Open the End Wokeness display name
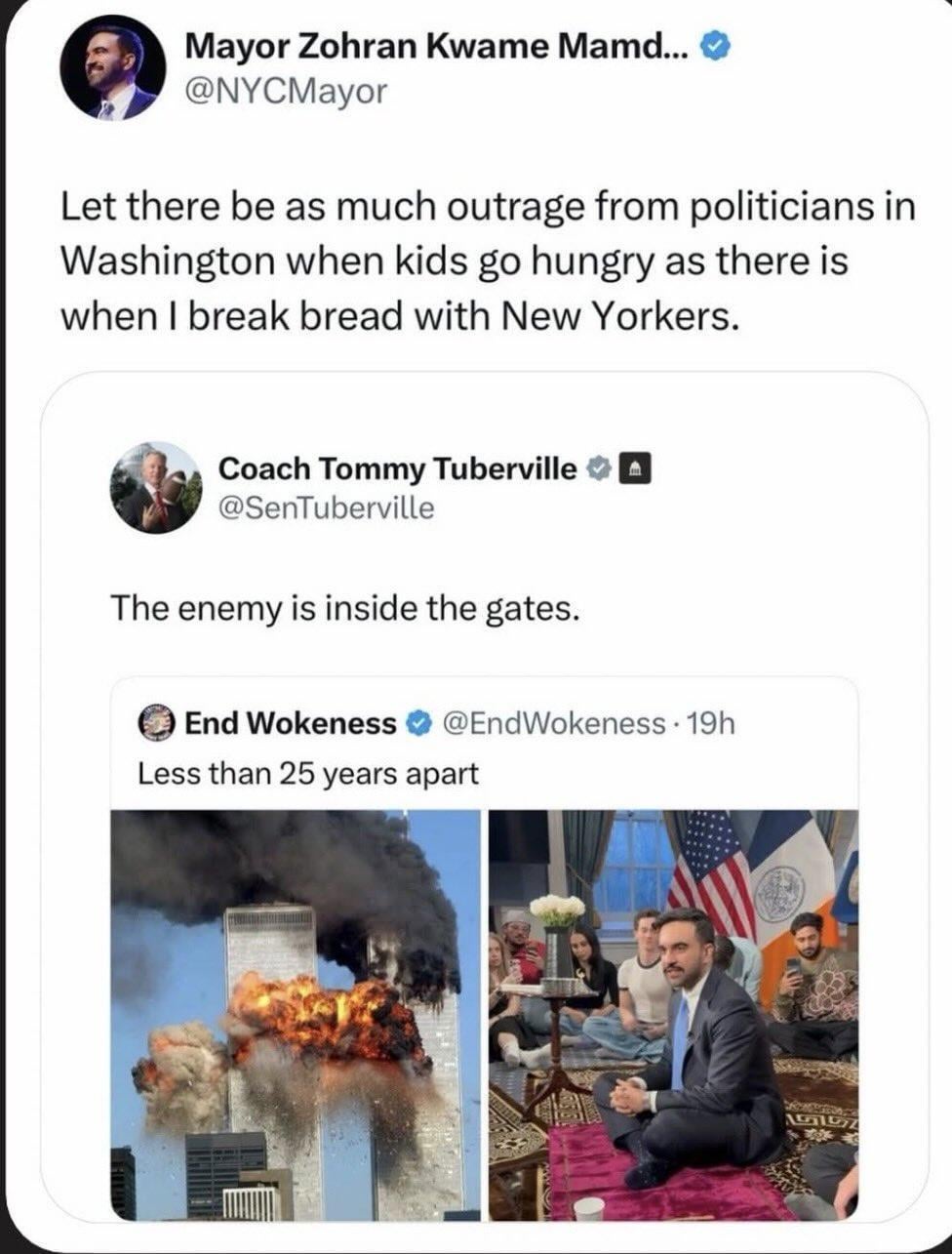 click(x=290, y=723)
